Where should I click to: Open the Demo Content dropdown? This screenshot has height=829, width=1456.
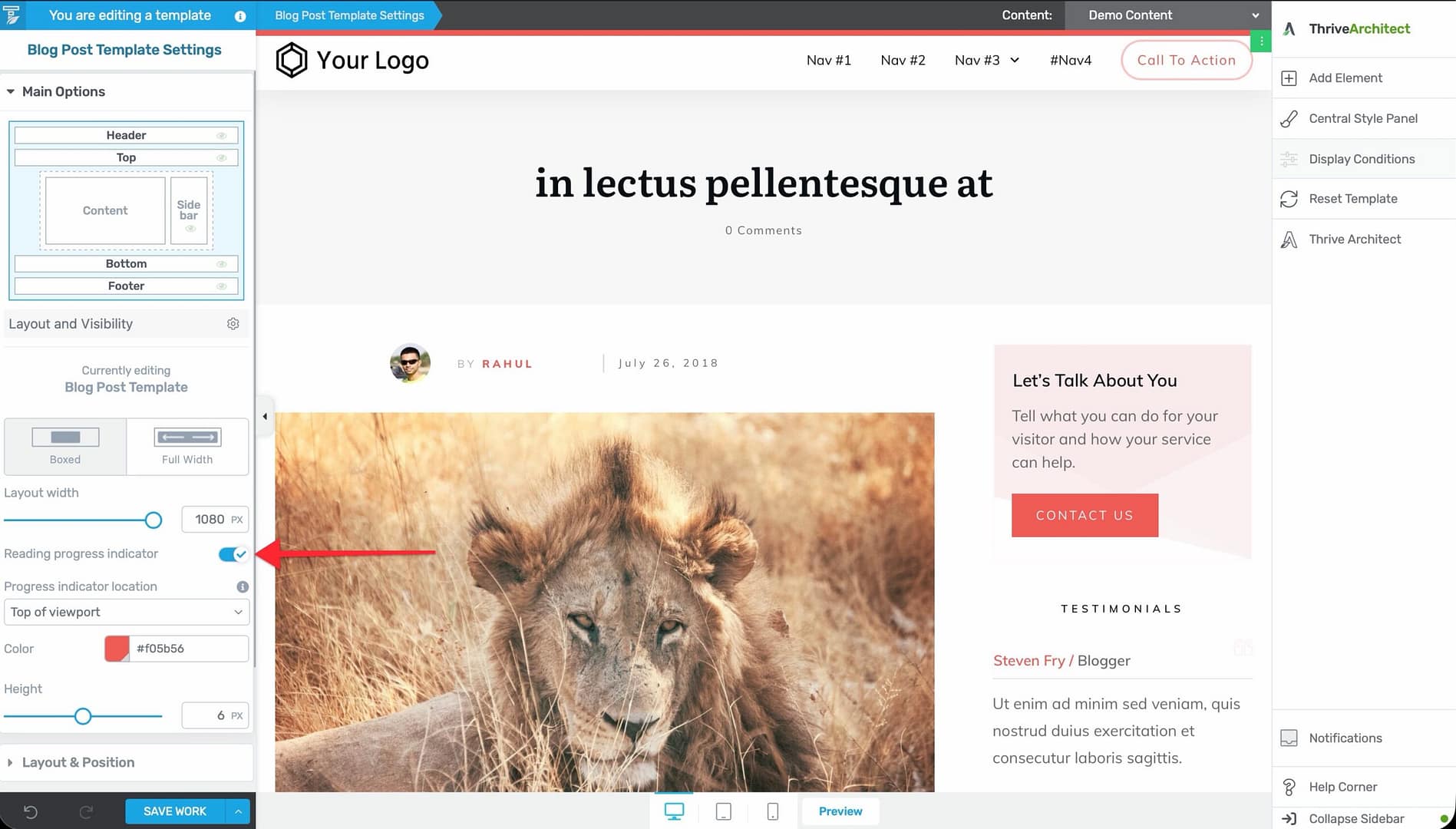click(x=1167, y=15)
